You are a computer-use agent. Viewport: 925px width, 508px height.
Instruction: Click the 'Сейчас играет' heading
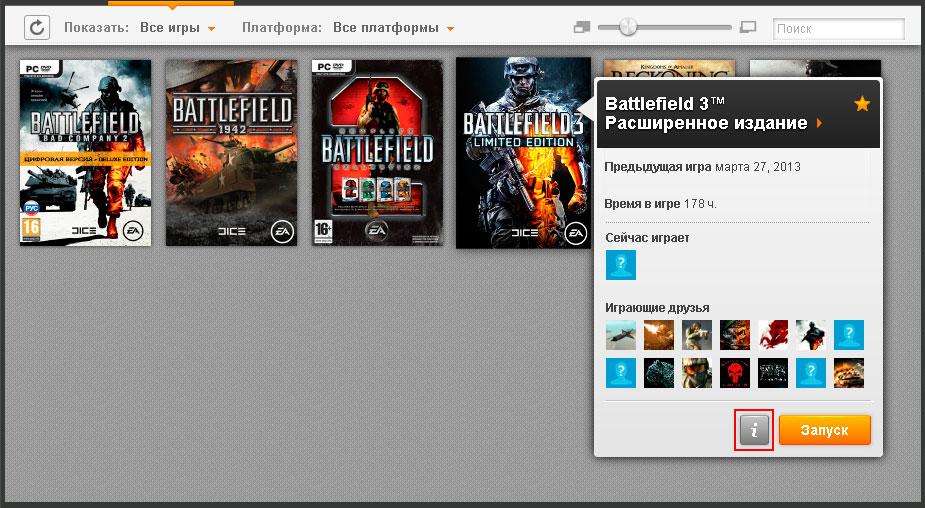pyautogui.click(x=647, y=238)
